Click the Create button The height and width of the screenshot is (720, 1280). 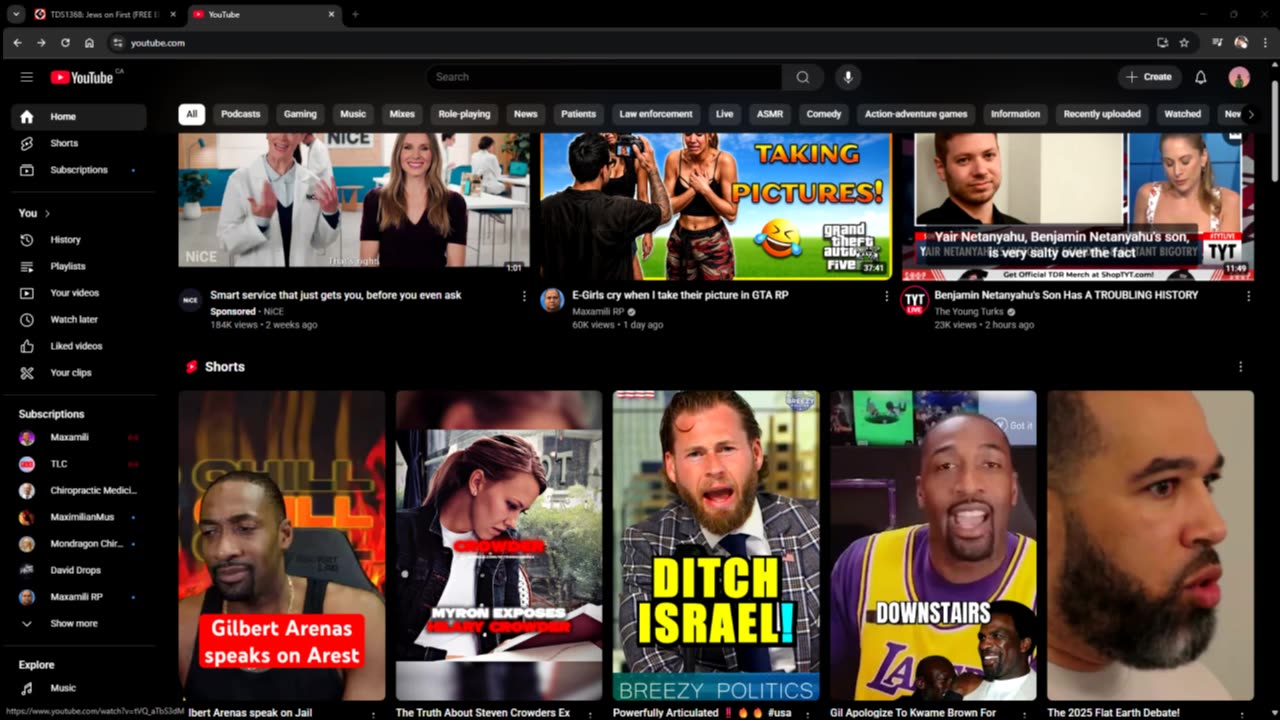[x=1149, y=77]
